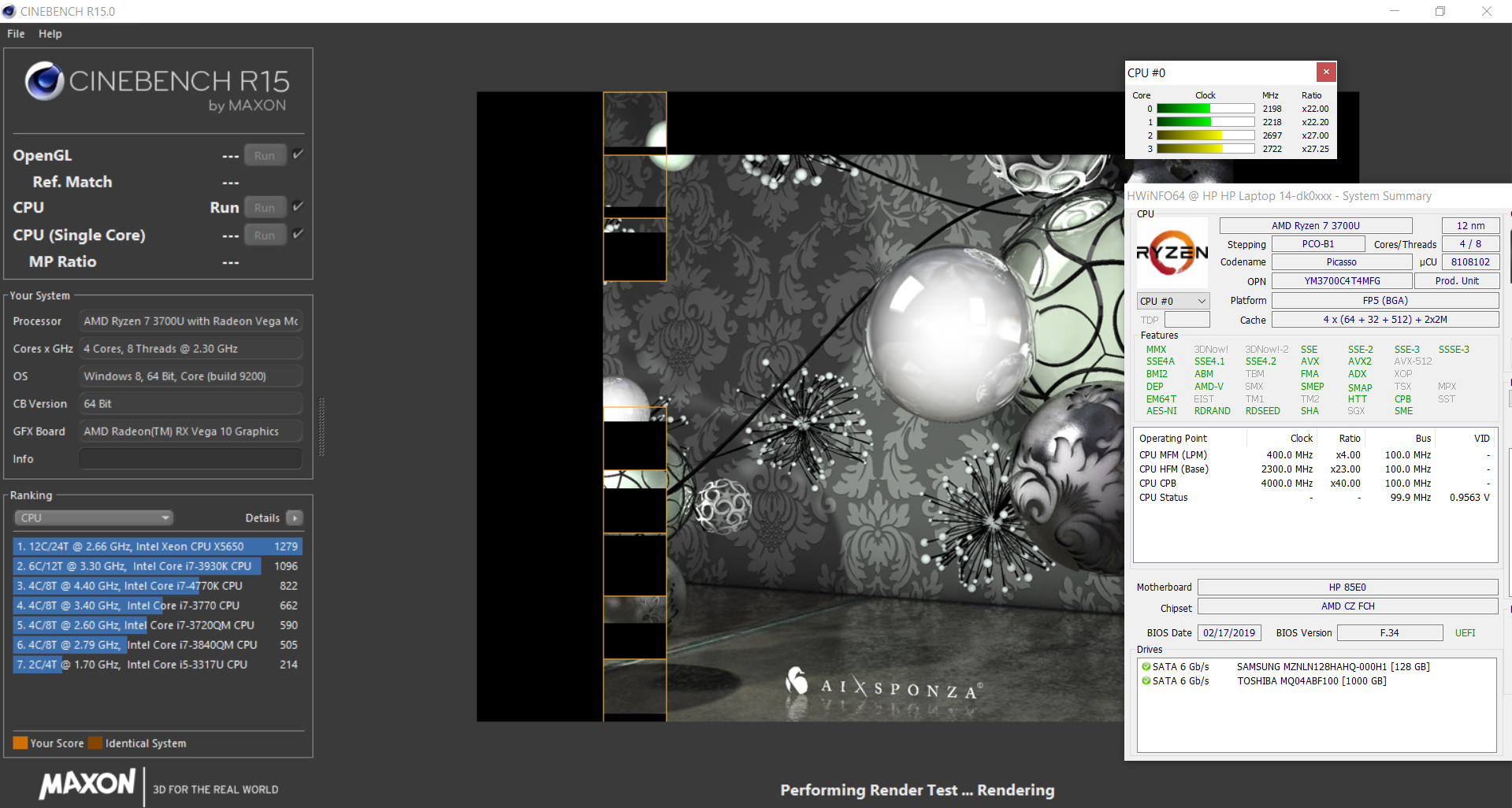Click the Samsung drive green status icon
The width and height of the screenshot is (1512, 808).
coord(1146,667)
